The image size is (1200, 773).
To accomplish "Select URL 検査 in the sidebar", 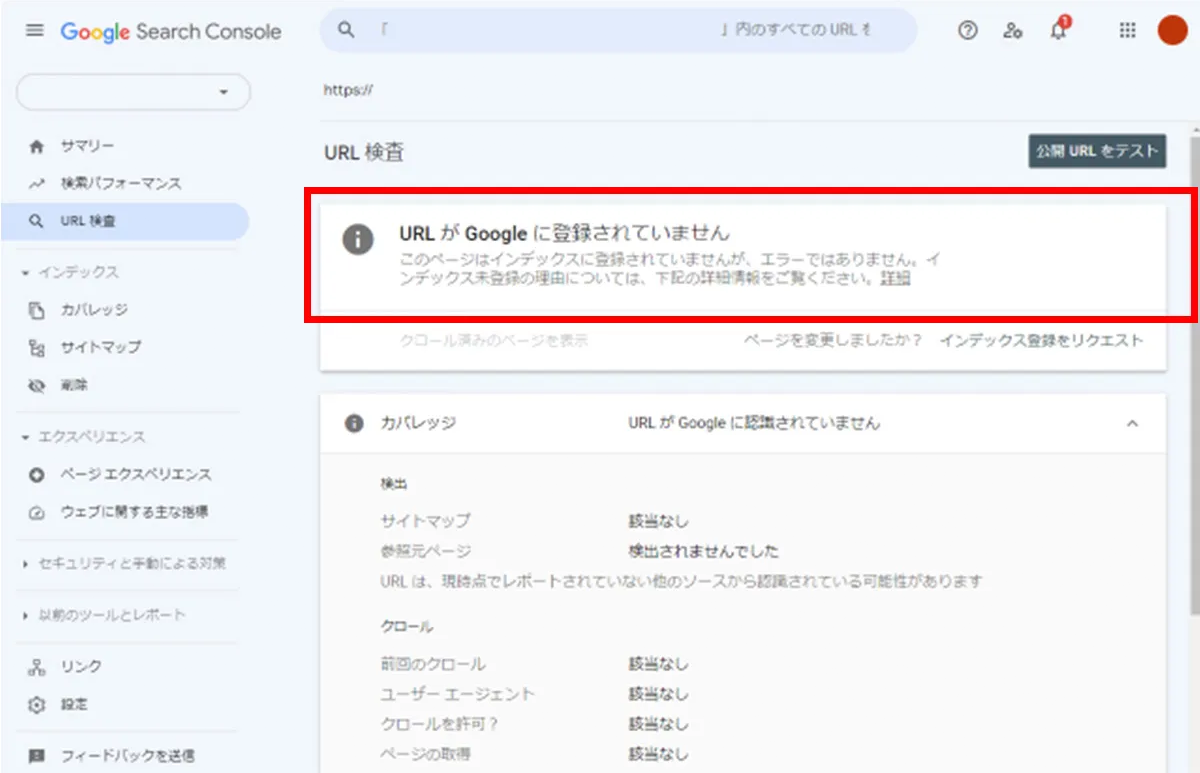I will [x=124, y=221].
